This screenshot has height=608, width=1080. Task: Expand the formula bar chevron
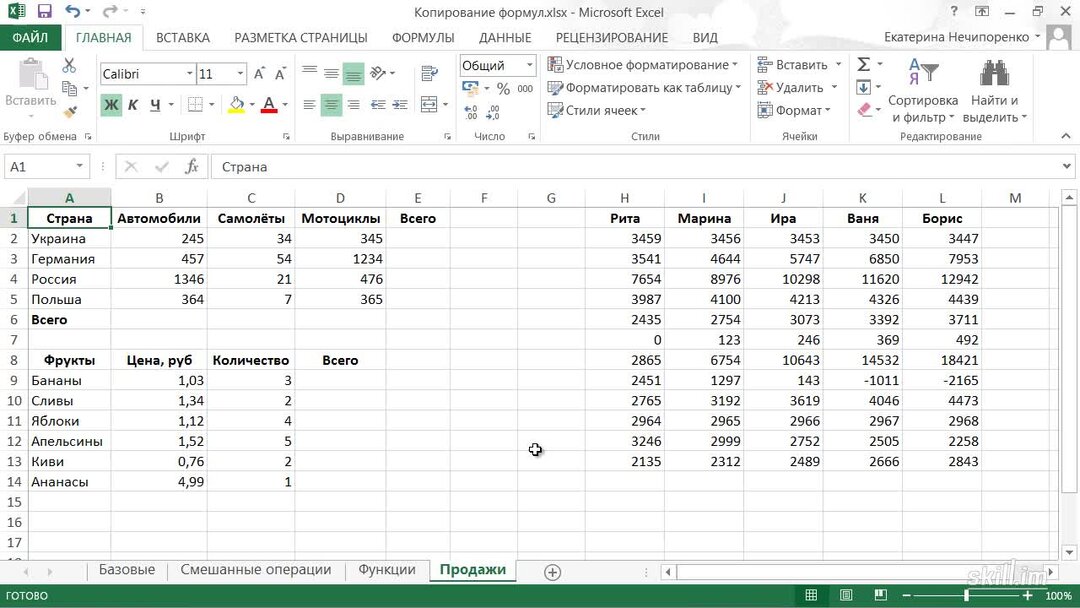(1066, 167)
